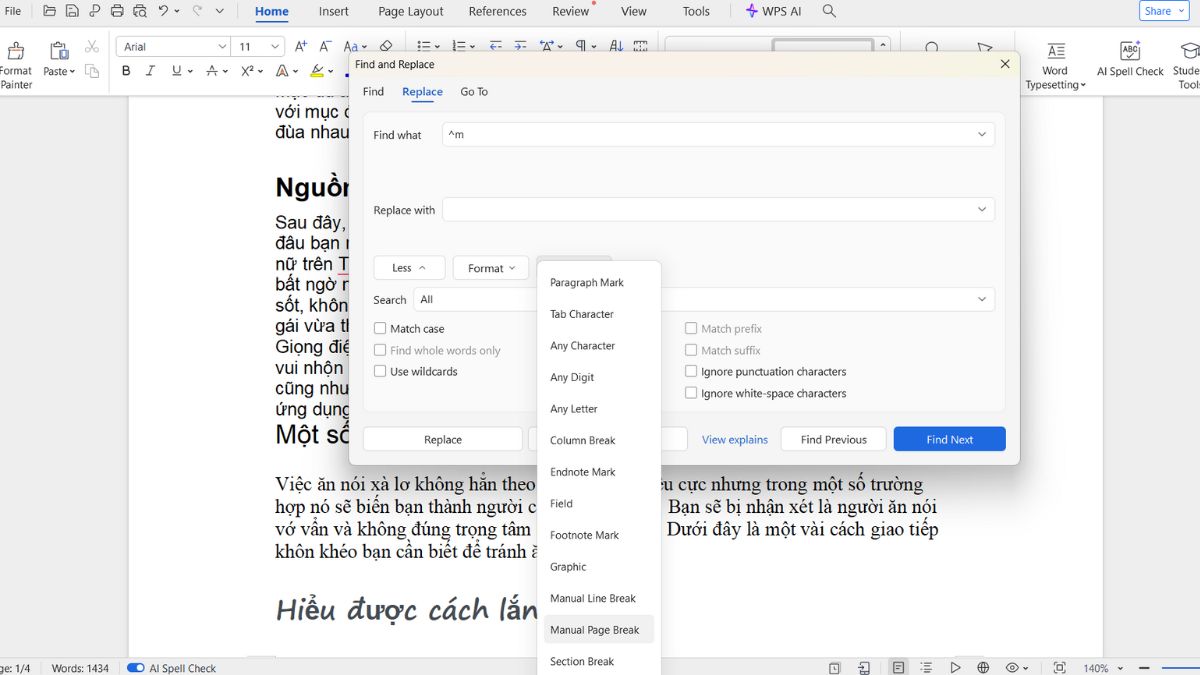The width and height of the screenshot is (1200, 675).
Task: Switch to Web layout globe icon
Action: pos(984,667)
